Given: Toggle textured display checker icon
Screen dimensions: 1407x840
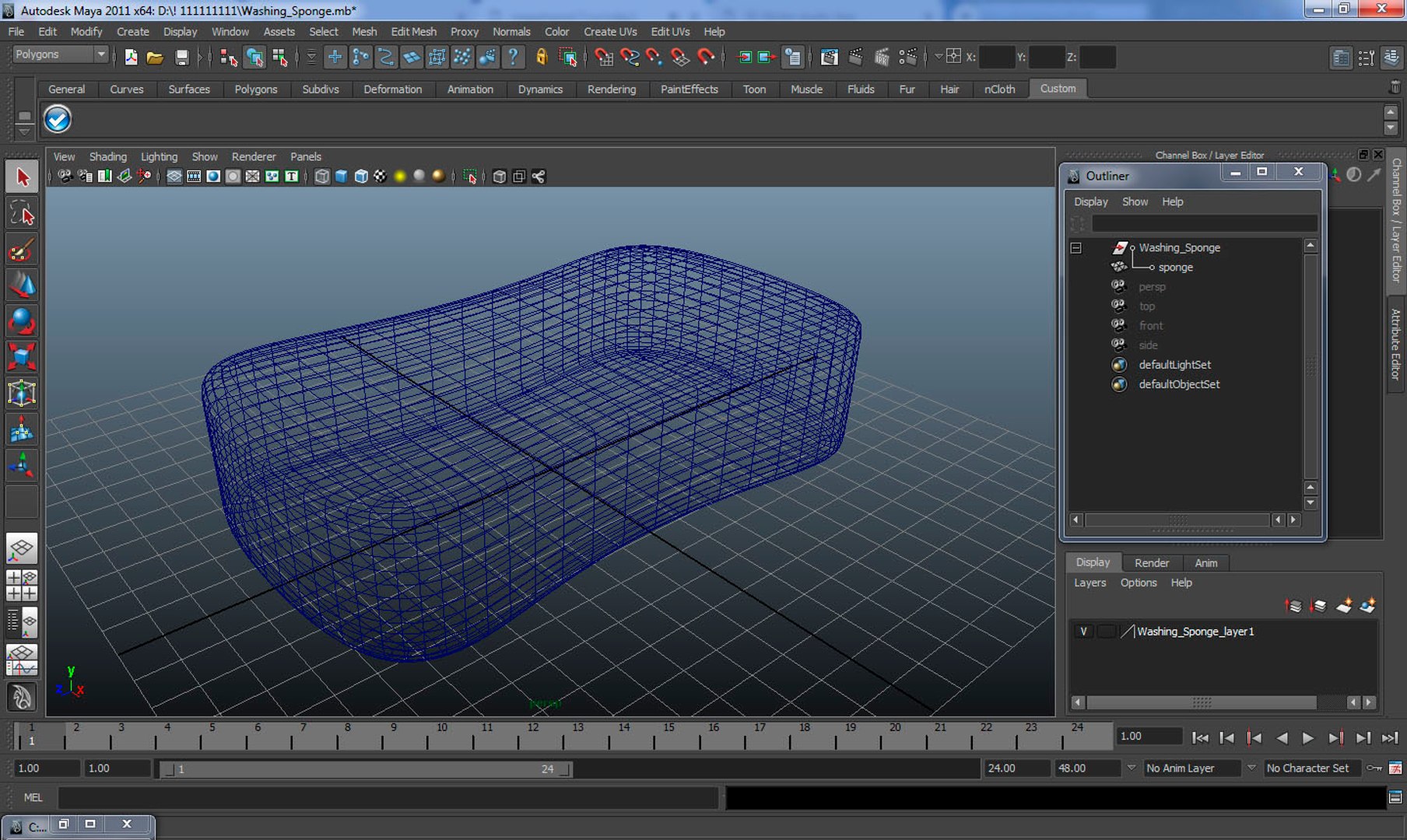Looking at the screenshot, I should tap(380, 177).
